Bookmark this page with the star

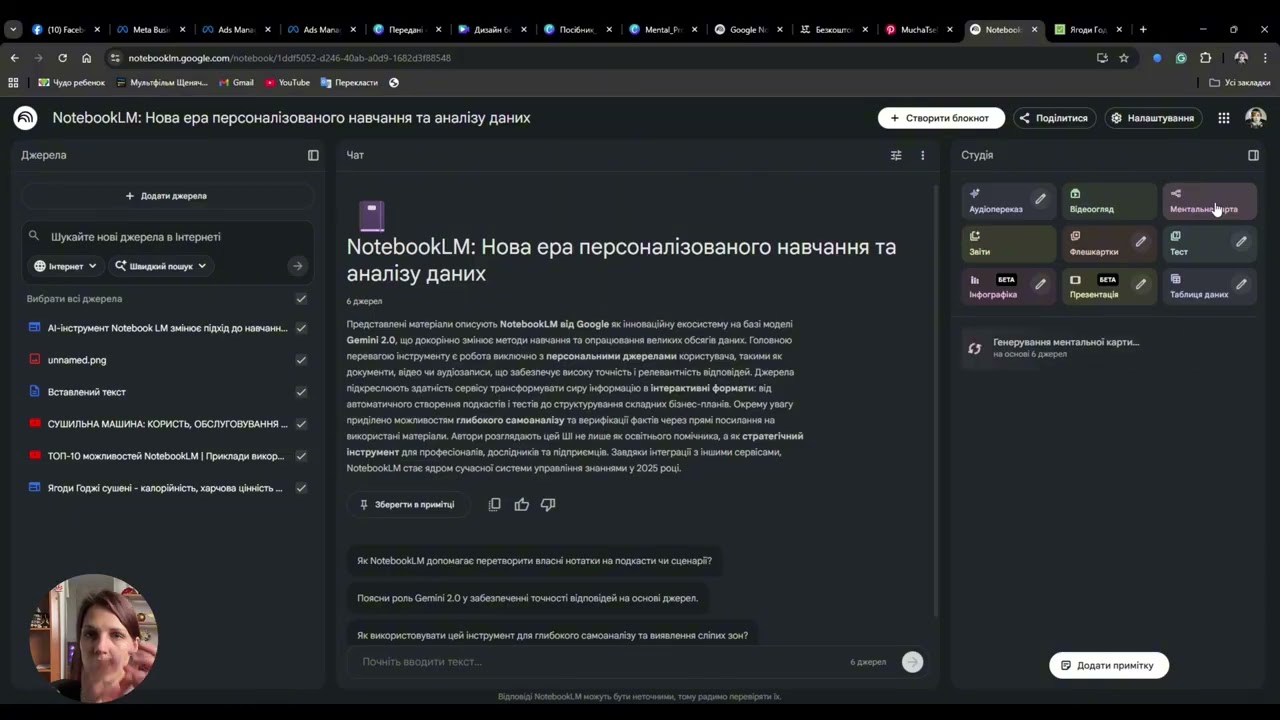coord(1124,58)
